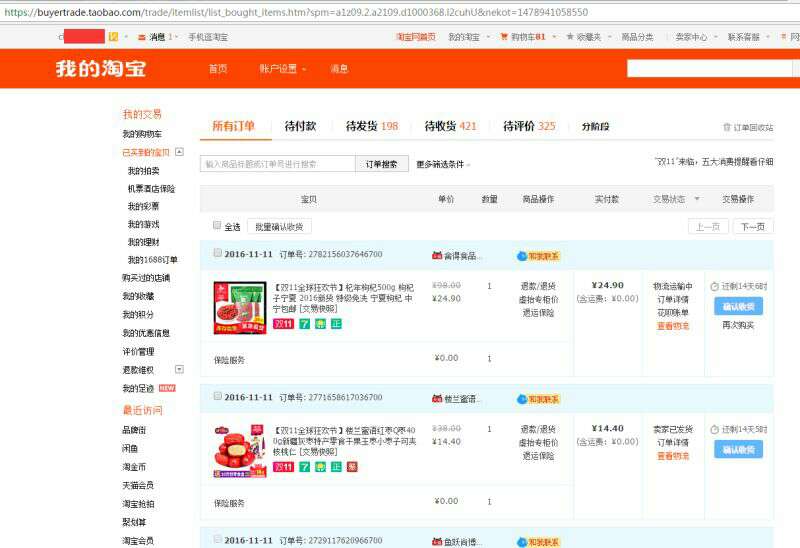Click the 保 guarantee badge under 枸杞 item
The height and width of the screenshot is (548, 800).
coord(320,324)
